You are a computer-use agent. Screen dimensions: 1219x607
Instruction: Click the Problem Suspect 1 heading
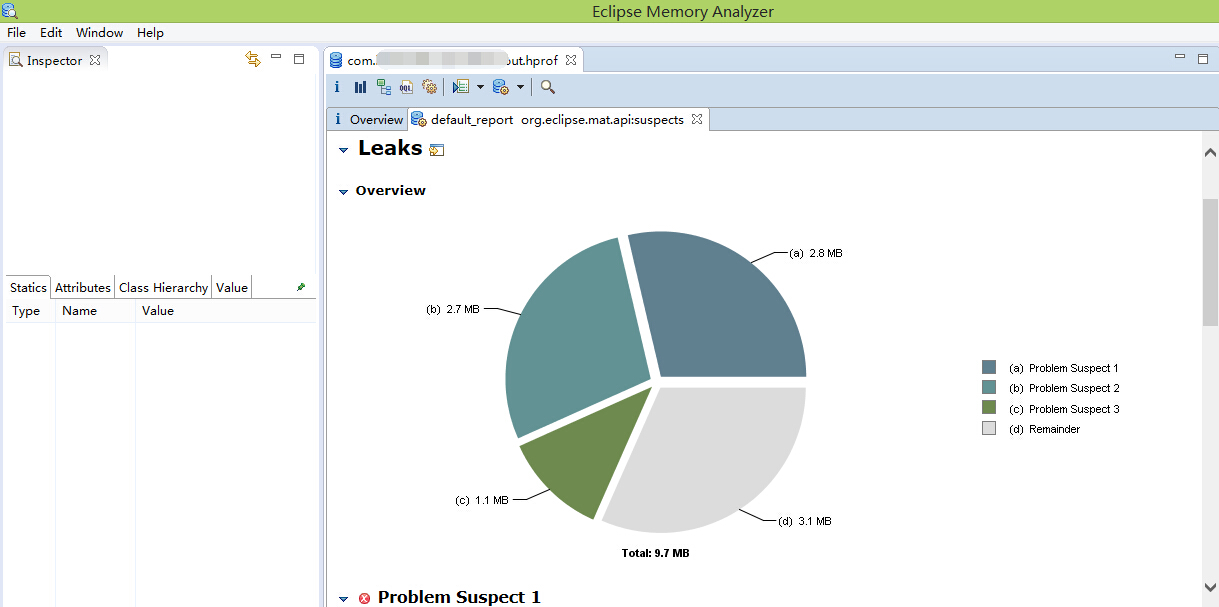pyautogui.click(x=459, y=597)
